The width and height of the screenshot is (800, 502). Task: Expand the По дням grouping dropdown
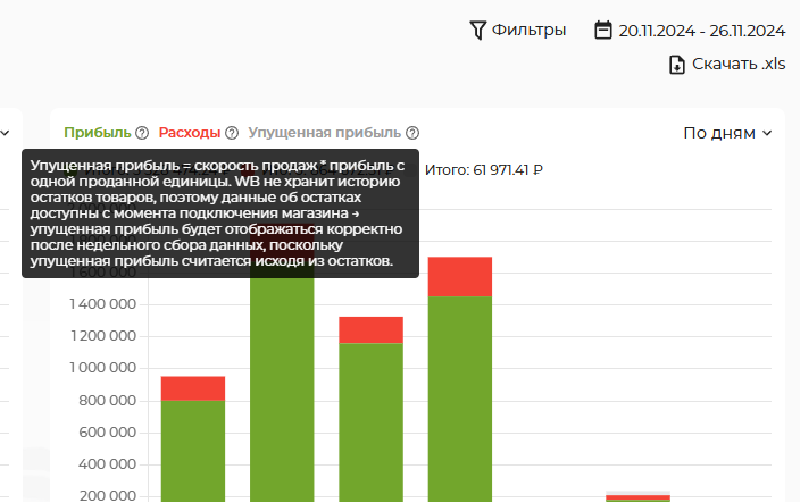pyautogui.click(x=728, y=133)
